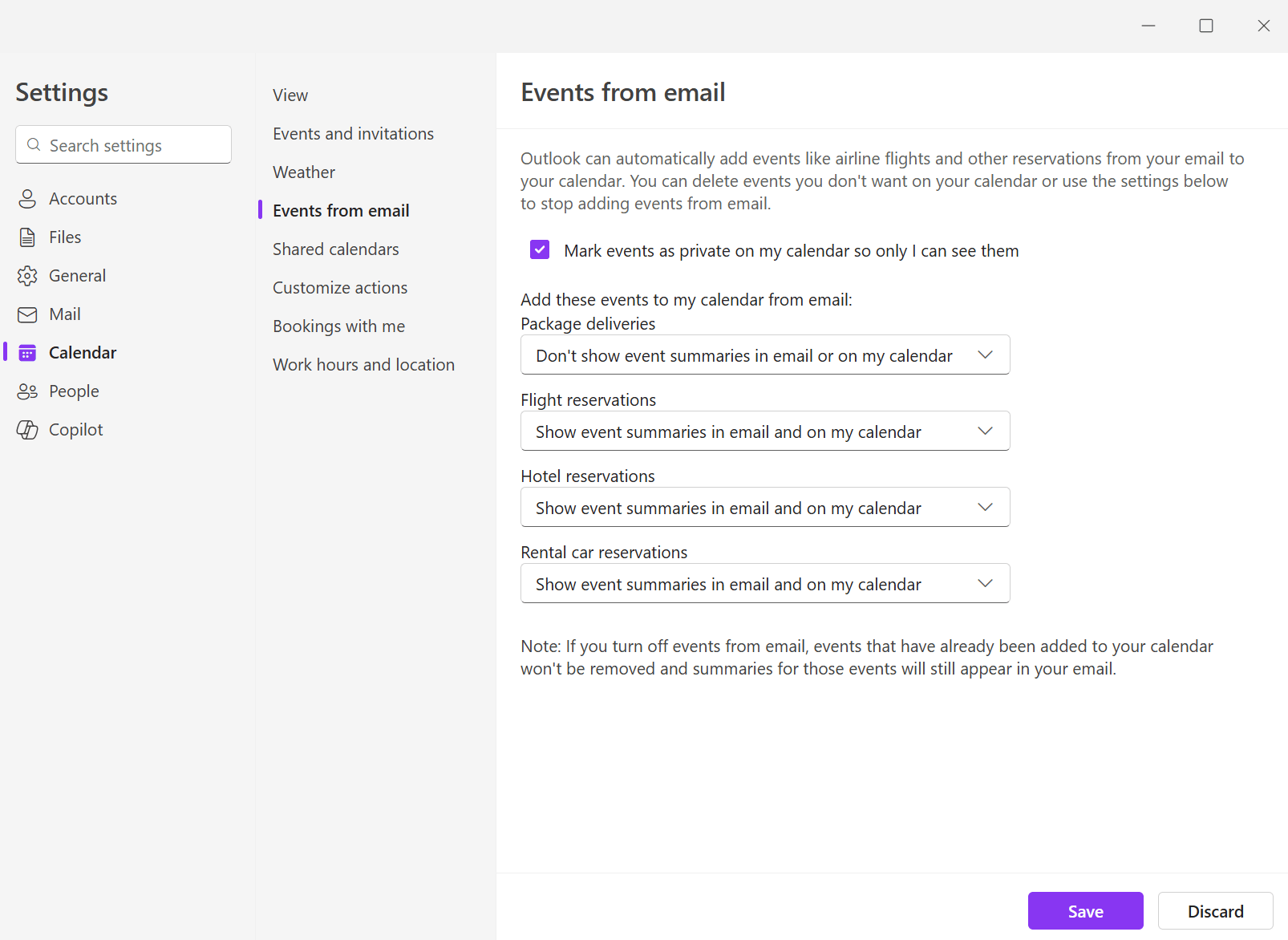
Task: Switch to Events and invitations settings
Action: click(353, 133)
